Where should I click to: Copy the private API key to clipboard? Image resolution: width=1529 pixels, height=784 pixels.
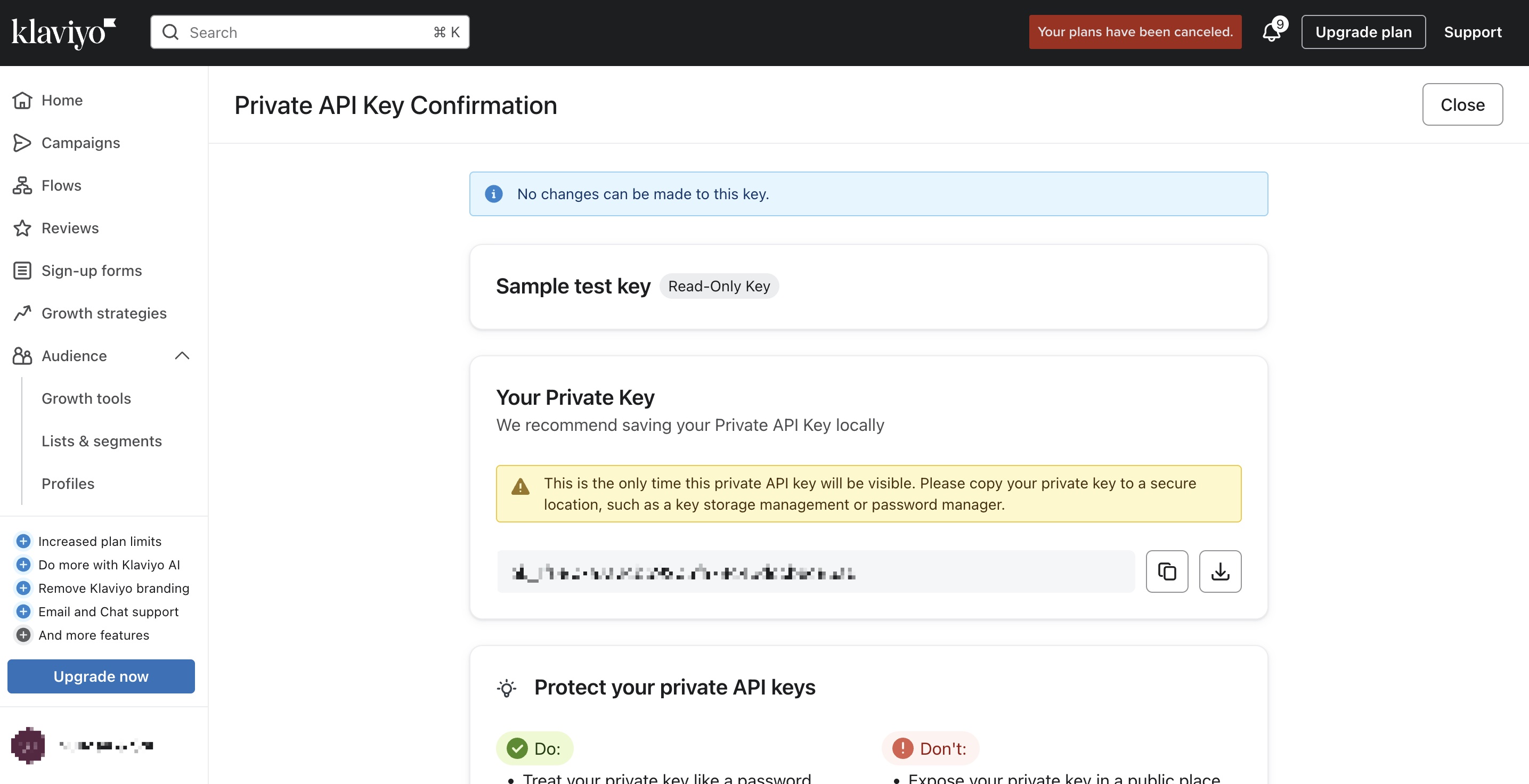click(1166, 571)
